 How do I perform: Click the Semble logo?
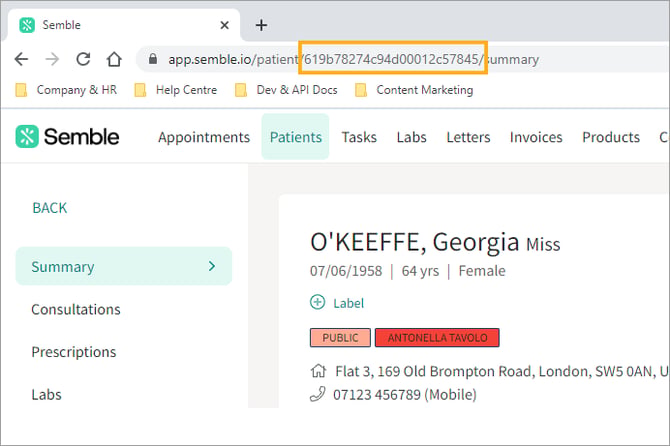[68, 137]
